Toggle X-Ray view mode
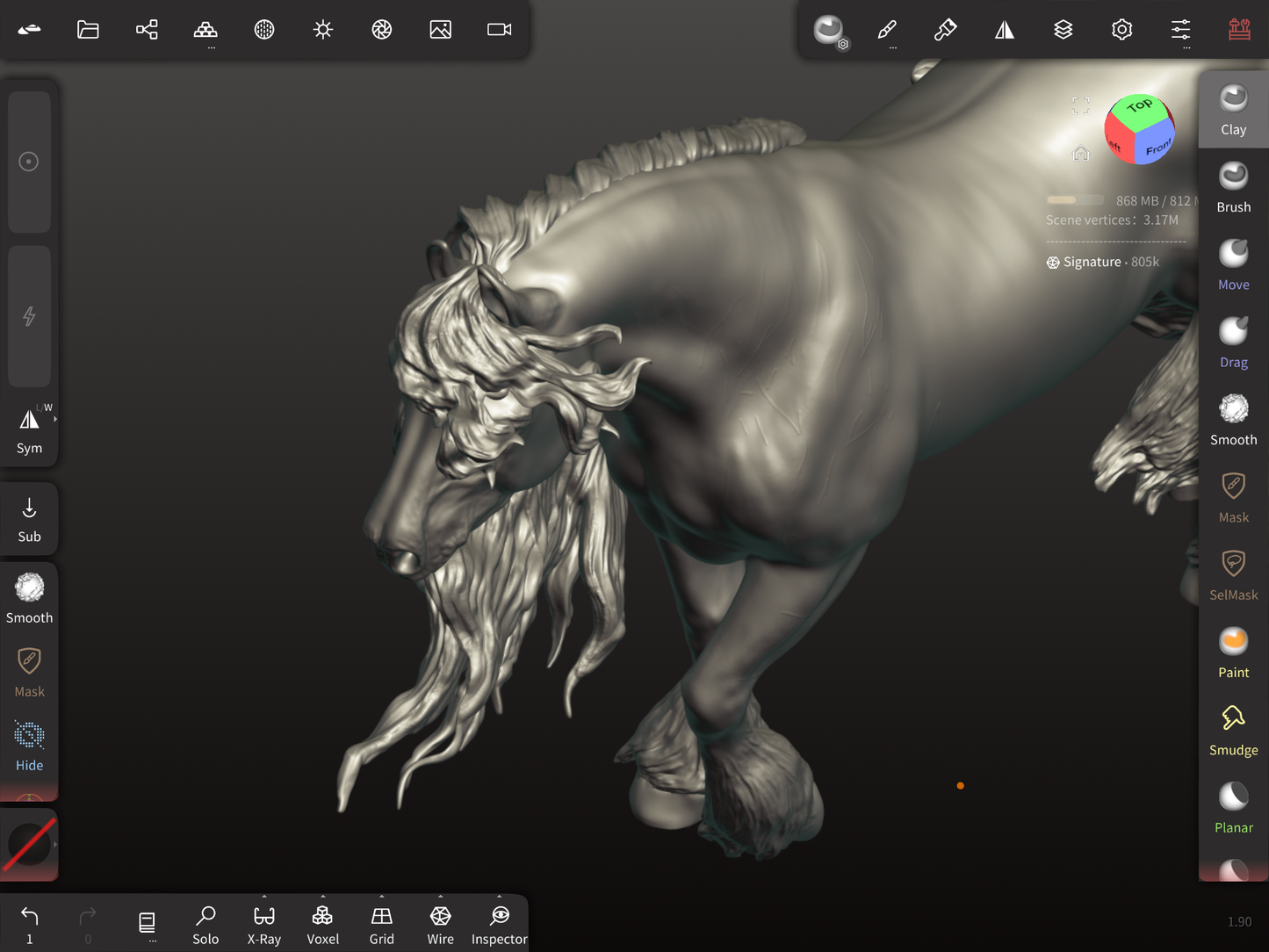 [x=263, y=925]
